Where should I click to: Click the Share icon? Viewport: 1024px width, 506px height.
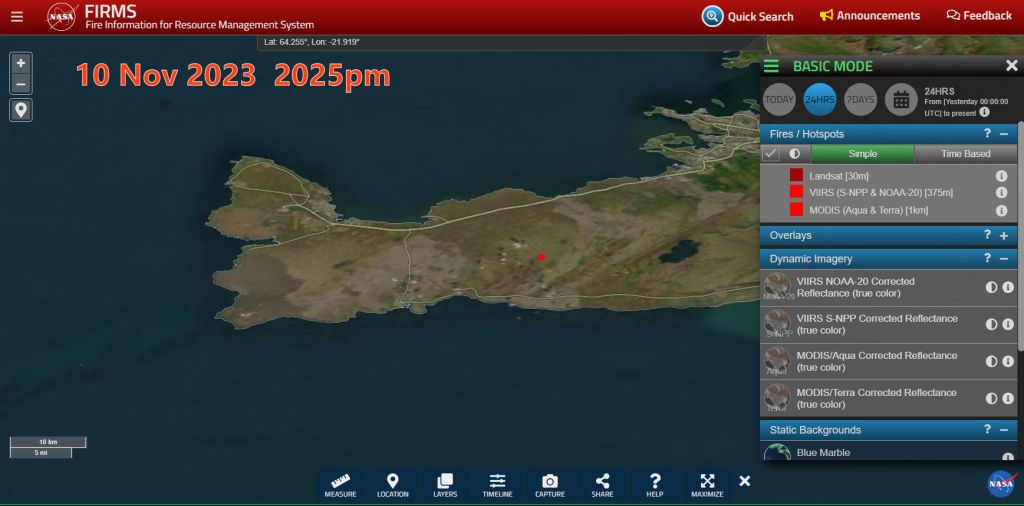(x=602, y=485)
